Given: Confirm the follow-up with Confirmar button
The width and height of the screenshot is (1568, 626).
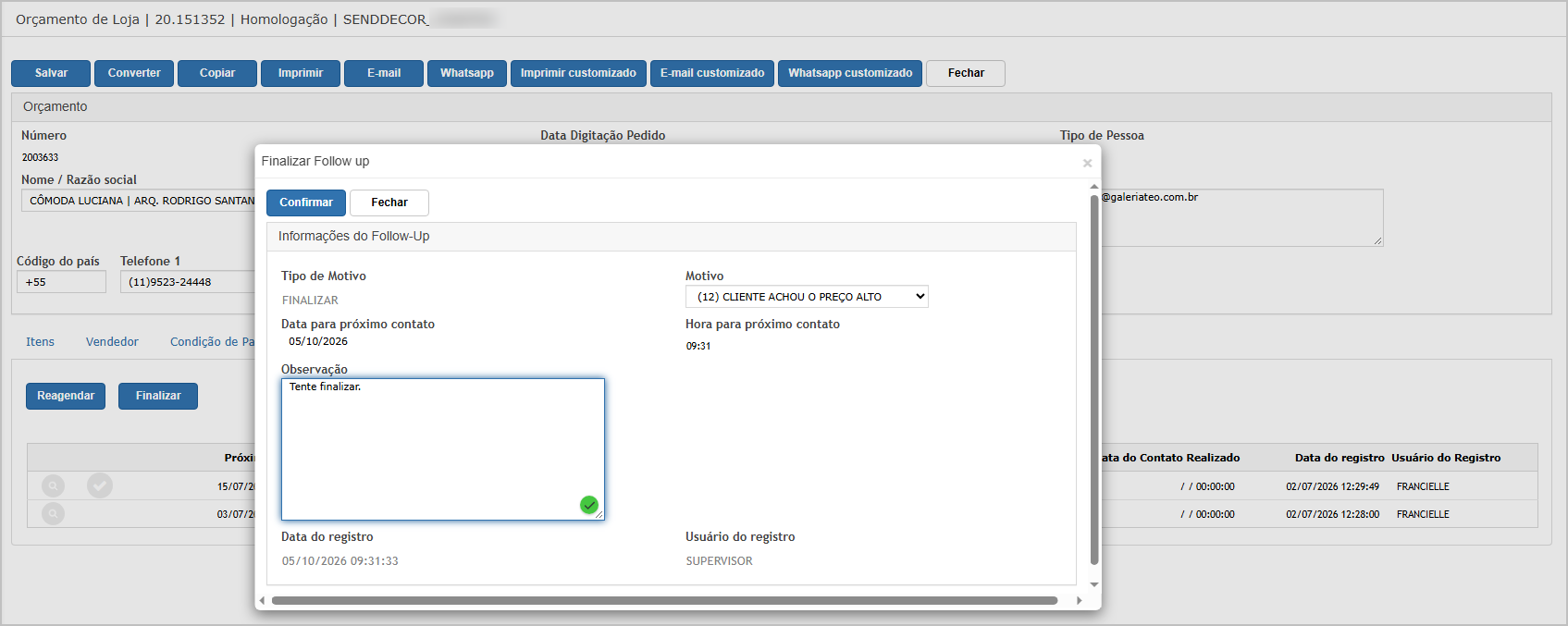Looking at the screenshot, I should click(306, 203).
